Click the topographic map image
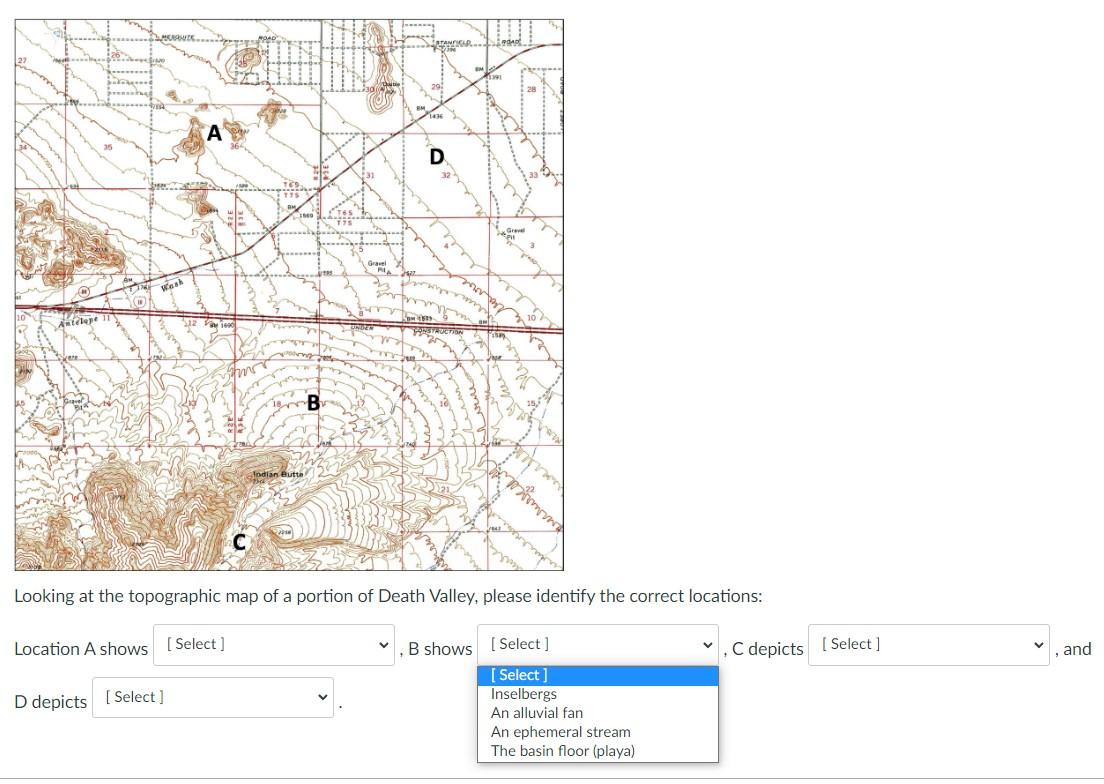The width and height of the screenshot is (1104, 784). tap(289, 295)
